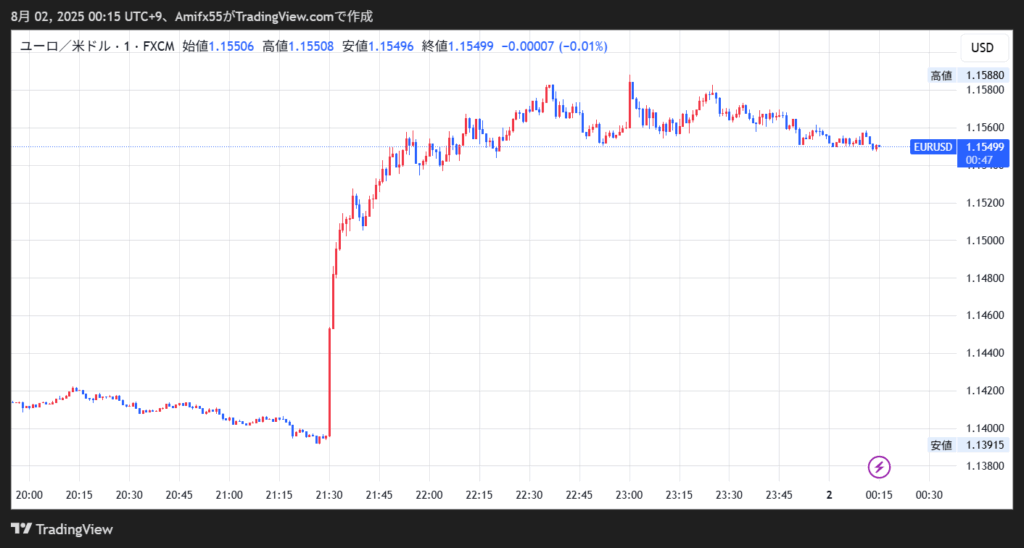Image resolution: width=1024 pixels, height=548 pixels.
Task: Click the 高値 high marker 1.15880
Action: [982, 75]
